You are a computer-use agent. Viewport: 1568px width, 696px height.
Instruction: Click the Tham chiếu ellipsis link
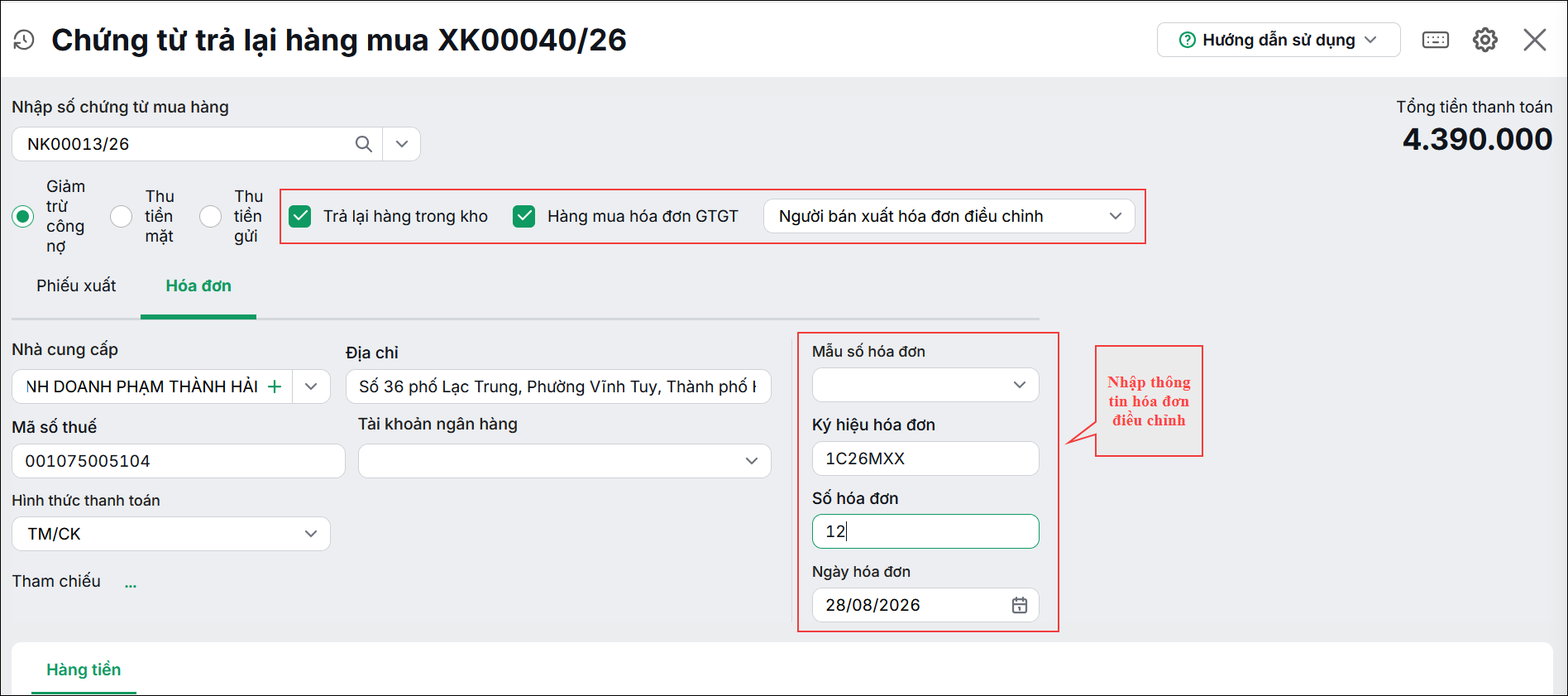pyautogui.click(x=131, y=584)
